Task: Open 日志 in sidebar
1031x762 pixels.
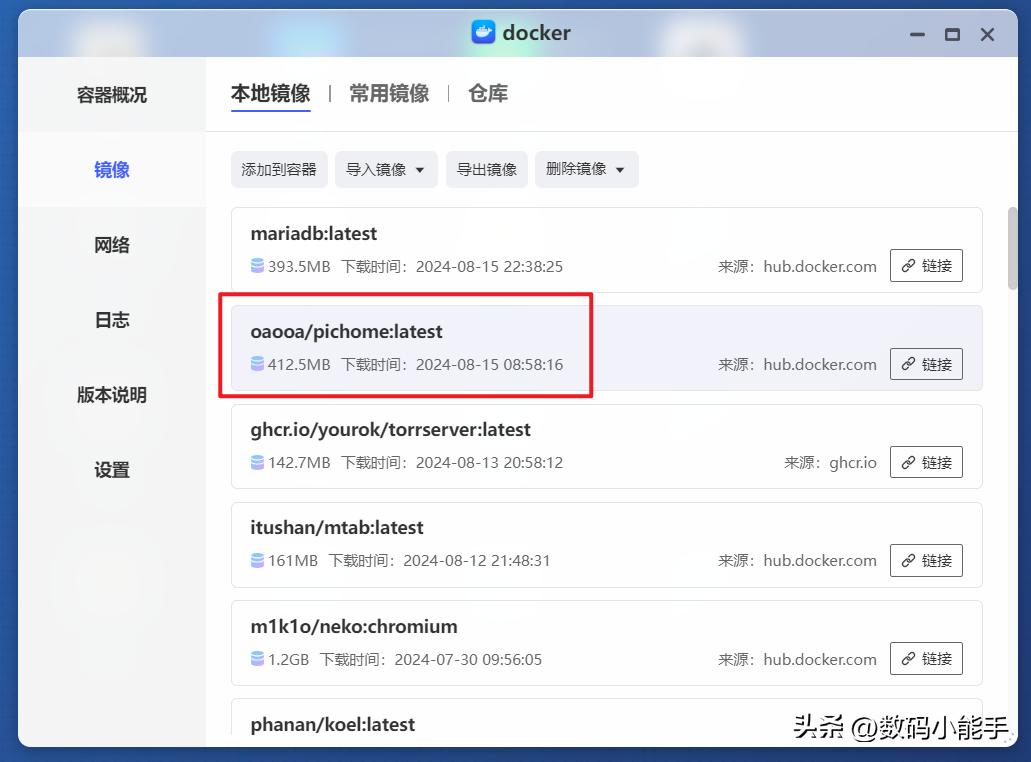Action: coord(112,320)
